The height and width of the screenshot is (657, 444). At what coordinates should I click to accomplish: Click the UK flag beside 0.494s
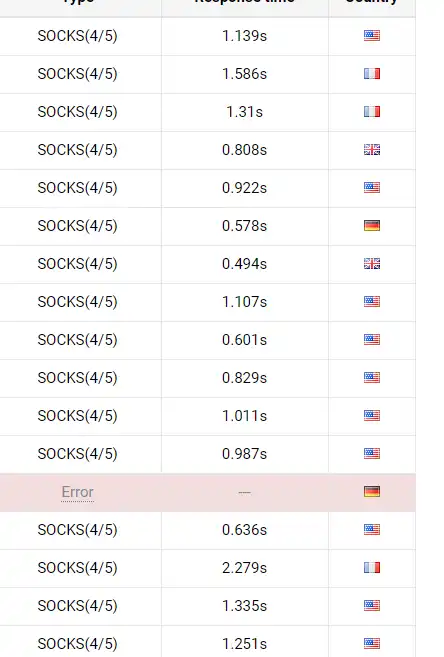[x=372, y=264]
